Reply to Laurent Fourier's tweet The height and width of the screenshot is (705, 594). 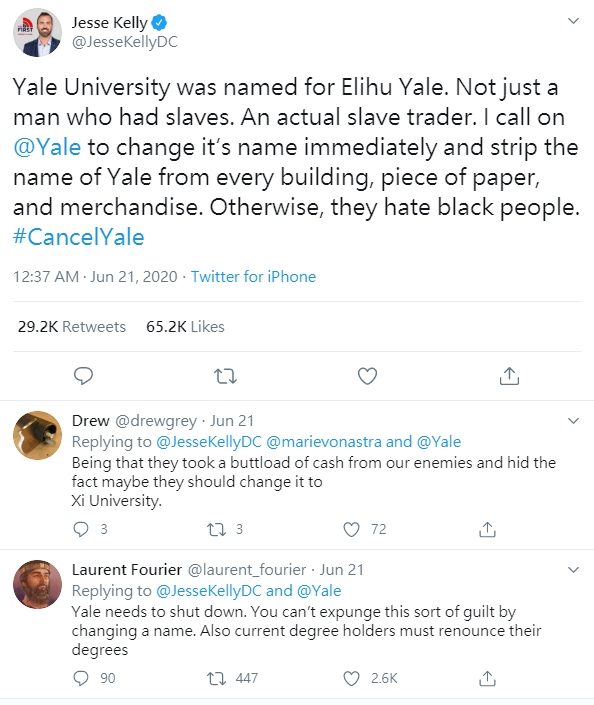[81, 678]
